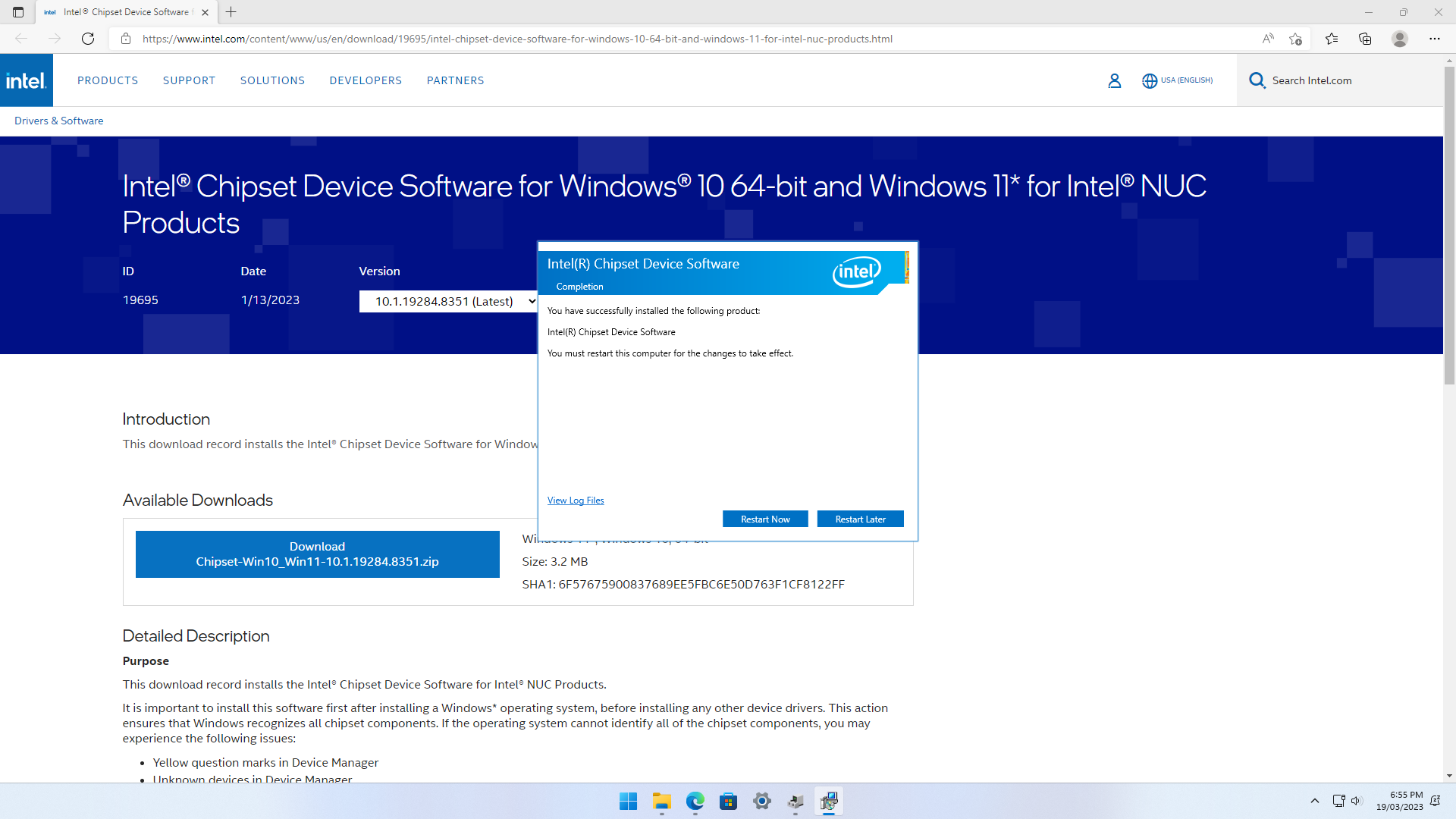Open the USA (English) language selector
1456x819 pixels.
pos(1177,80)
